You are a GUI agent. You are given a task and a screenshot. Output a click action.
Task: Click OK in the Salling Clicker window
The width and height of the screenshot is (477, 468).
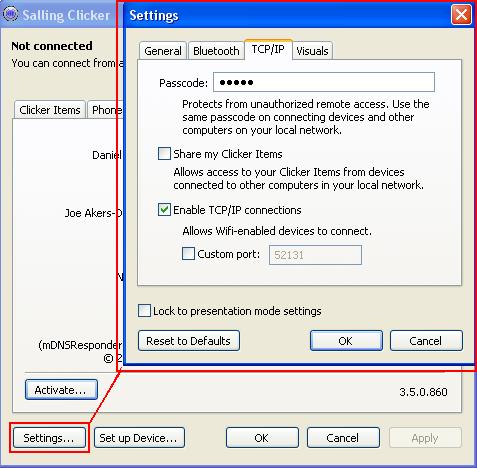262,438
